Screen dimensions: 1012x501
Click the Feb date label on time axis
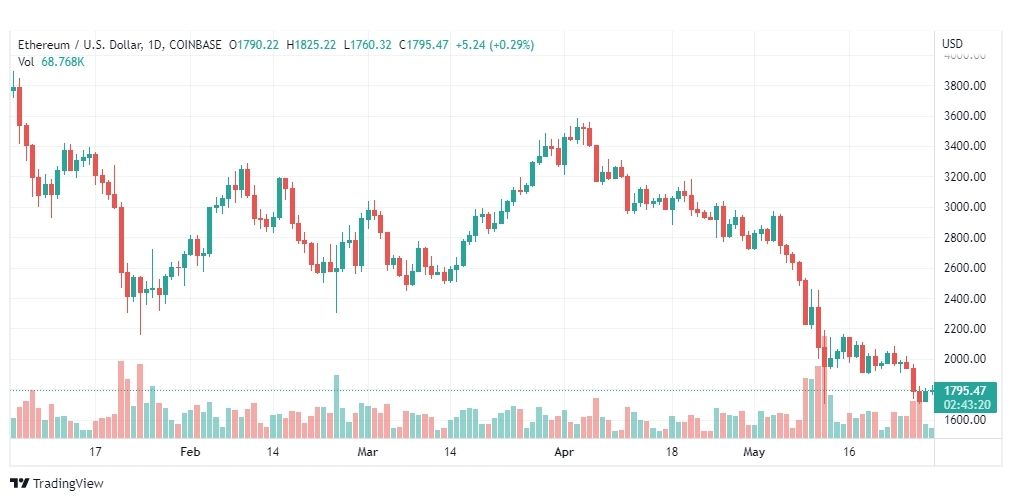click(x=190, y=452)
